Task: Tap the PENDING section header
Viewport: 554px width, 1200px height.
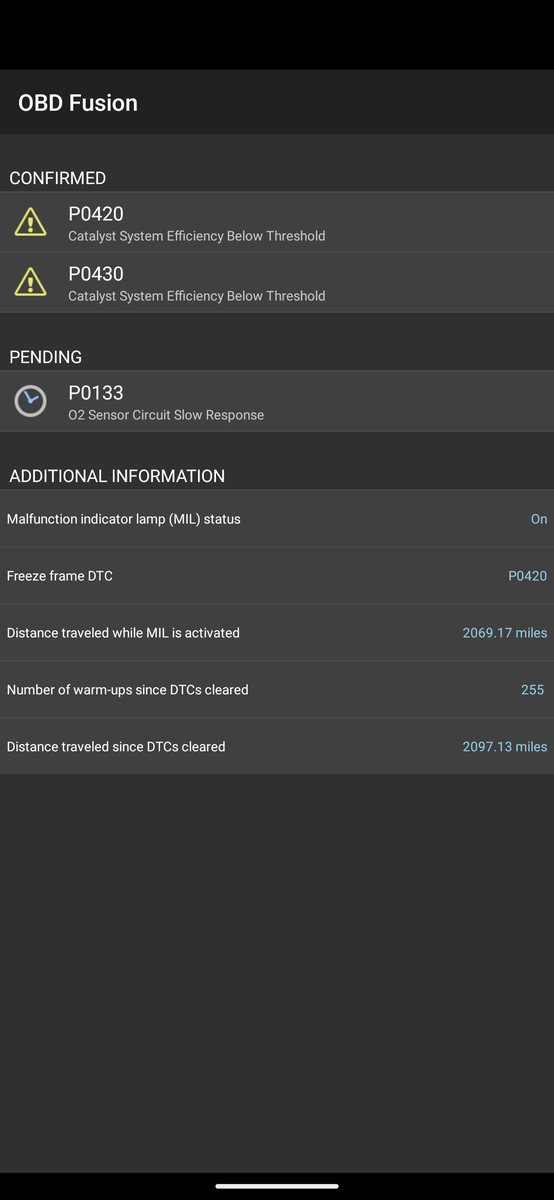Action: pos(45,357)
